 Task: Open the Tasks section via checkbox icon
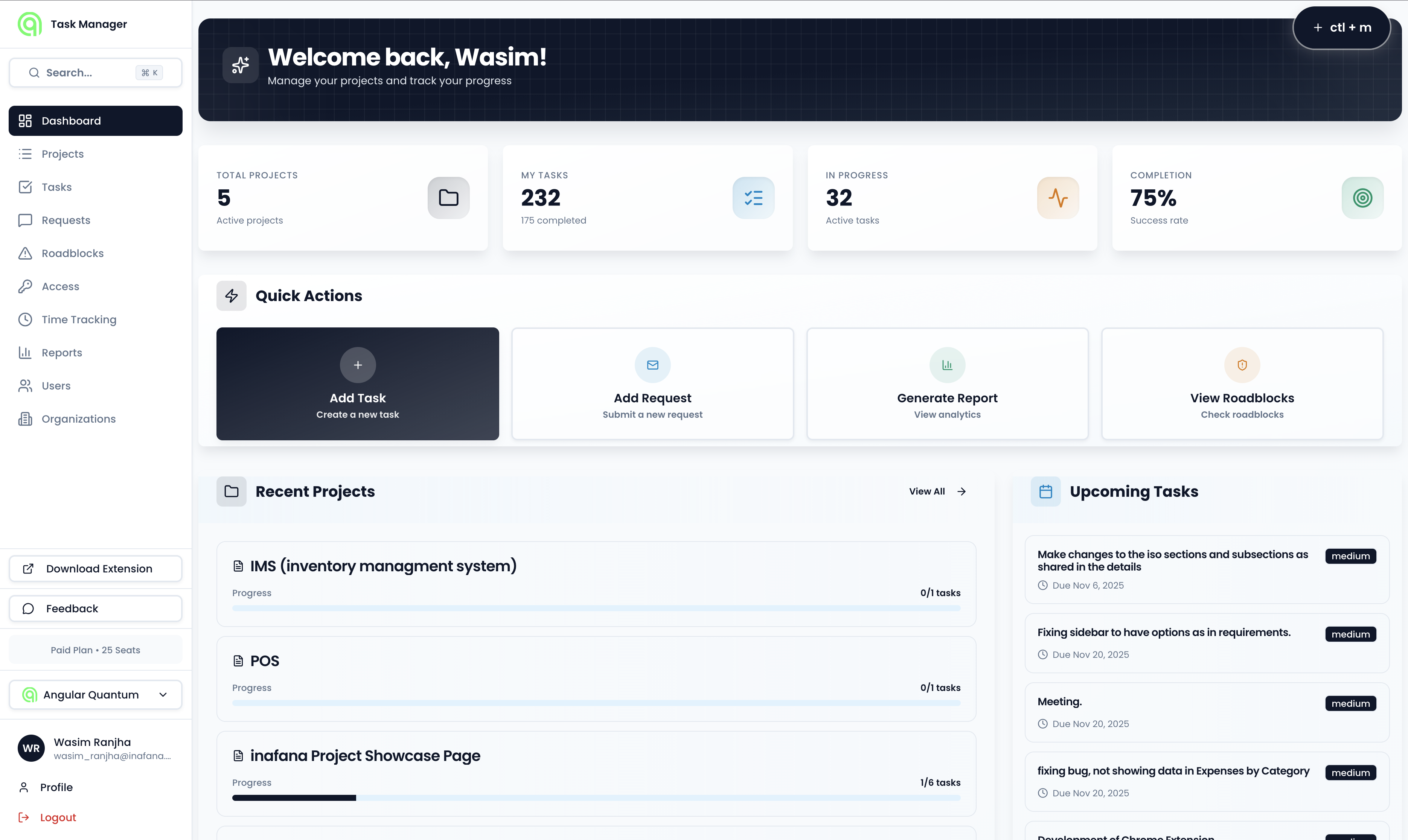26,187
